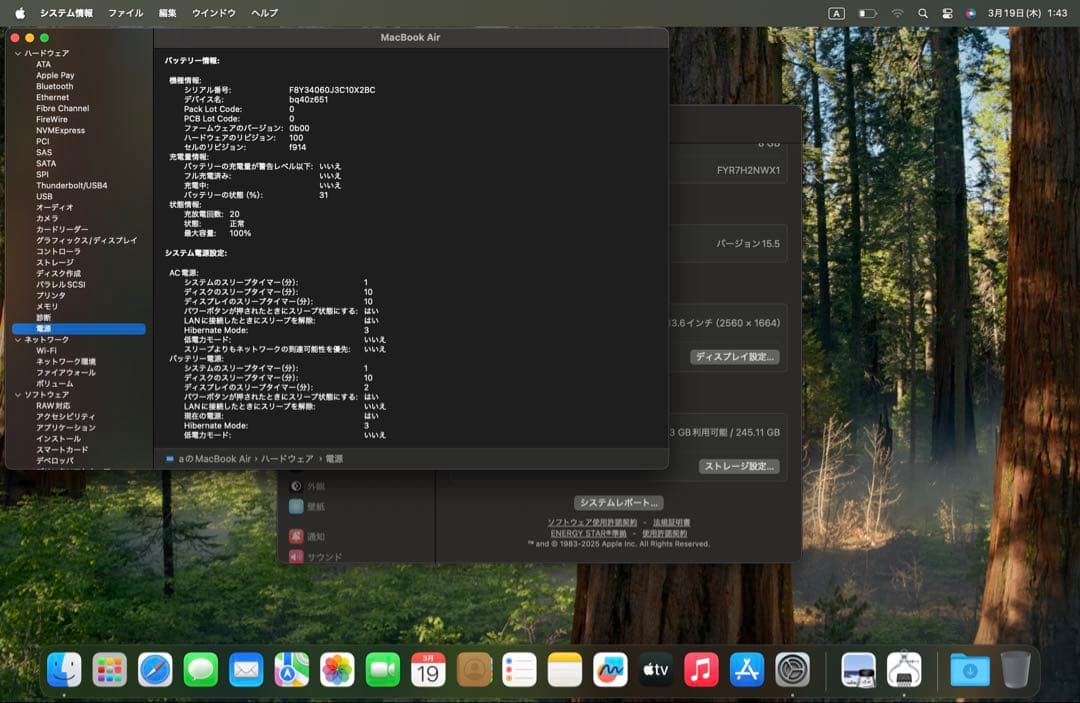Select ファイアウォール in sidebar
Viewport: 1080px width, 703px height.
click(65, 373)
